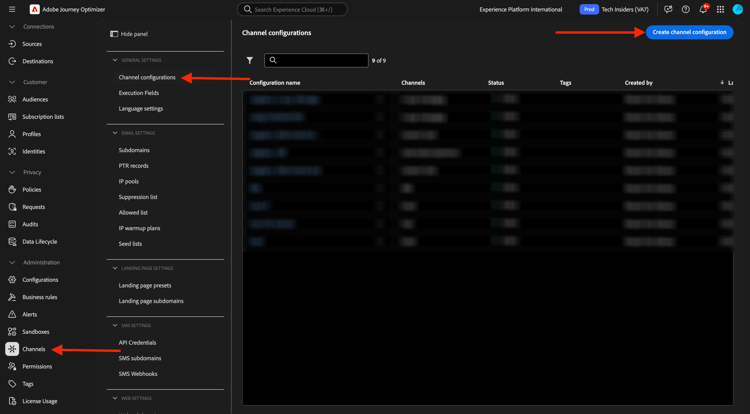The height and width of the screenshot is (414, 750).
Task: Open the Data Lifecycle icon
Action: tap(12, 241)
